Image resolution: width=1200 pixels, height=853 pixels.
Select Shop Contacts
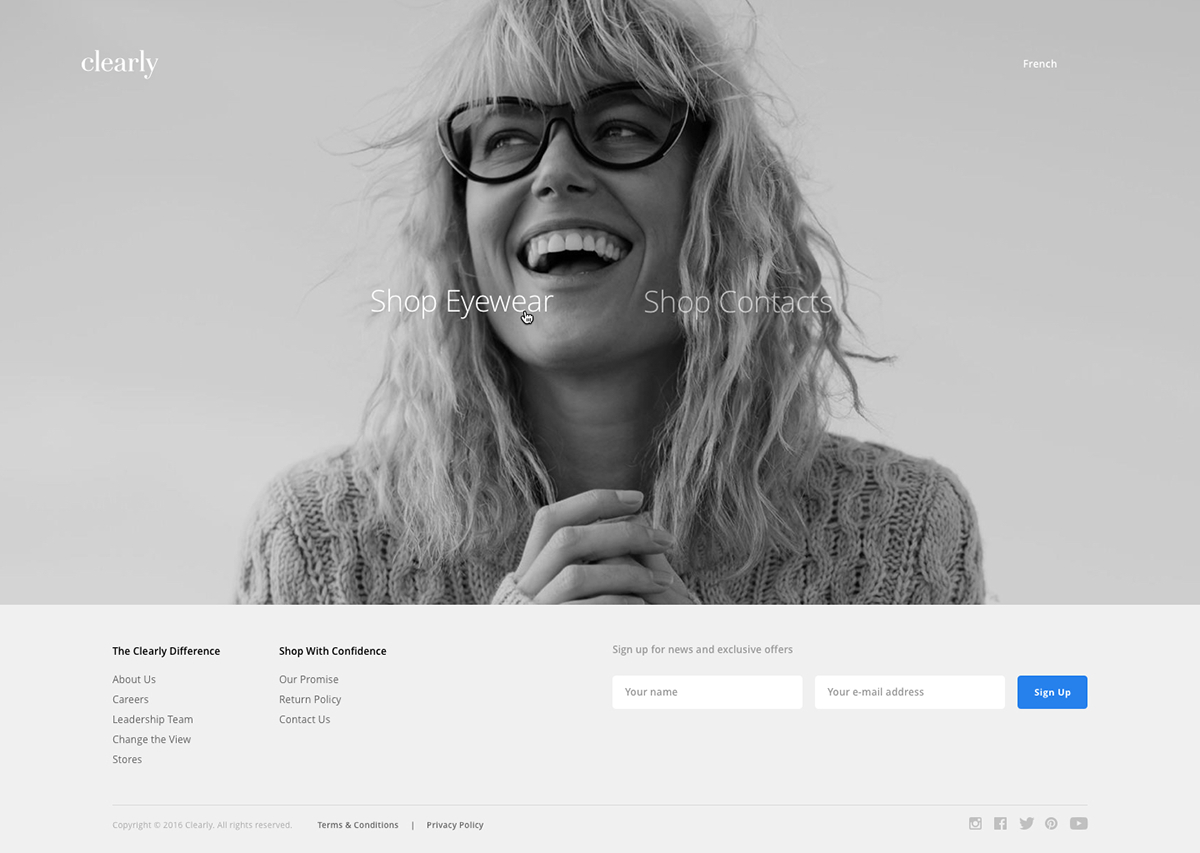click(737, 301)
